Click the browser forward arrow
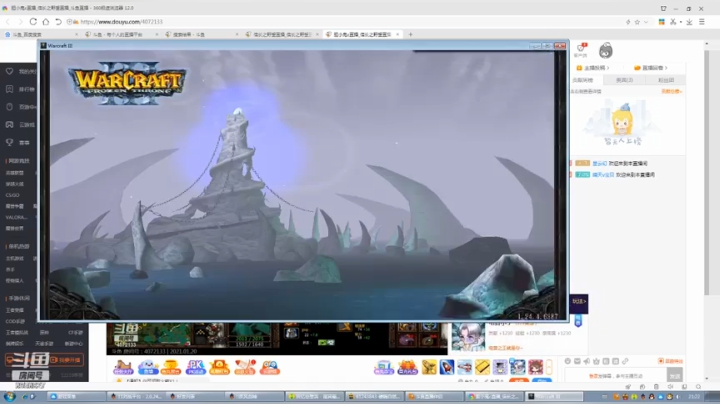720x404 pixels. pos(20,22)
